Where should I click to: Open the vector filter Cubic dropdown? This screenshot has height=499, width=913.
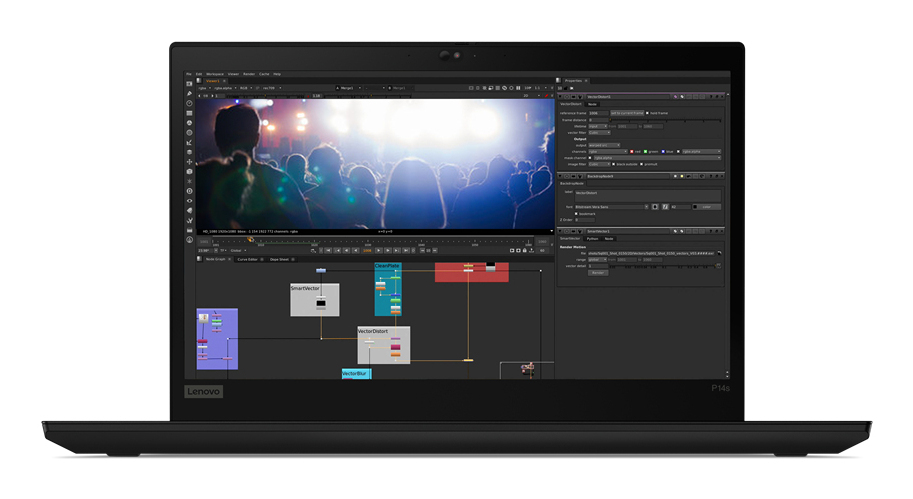coord(600,133)
